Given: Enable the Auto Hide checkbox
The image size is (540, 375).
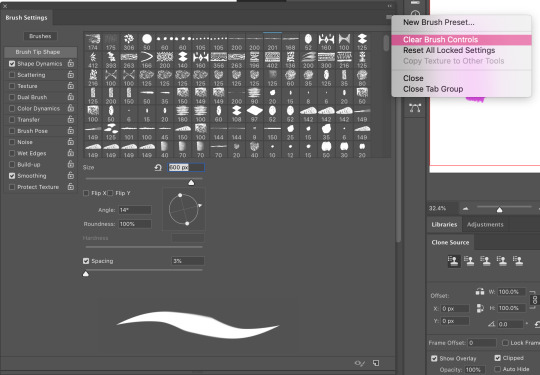Looking at the screenshot, I should (497, 369).
